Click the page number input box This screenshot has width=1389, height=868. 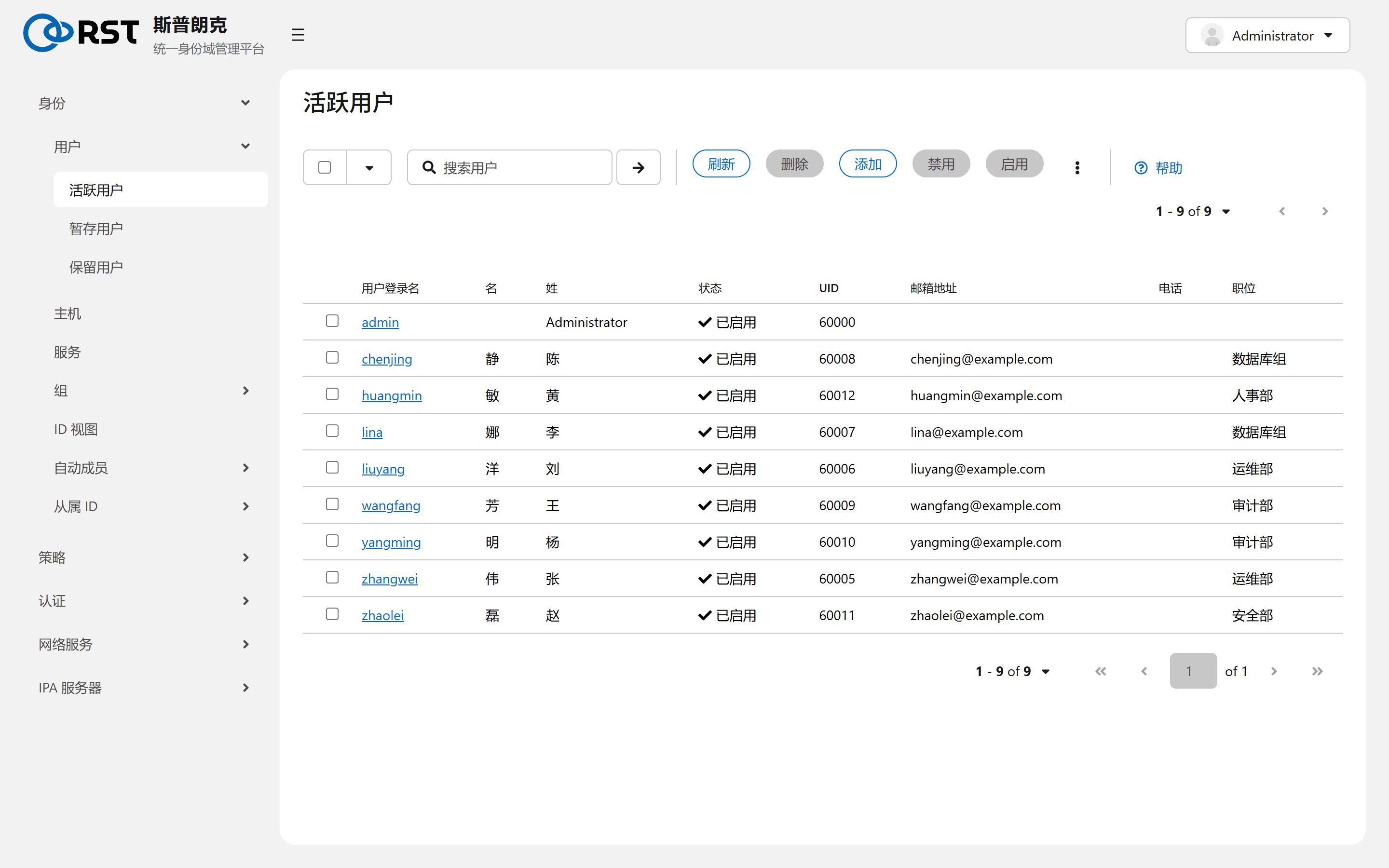coord(1193,671)
